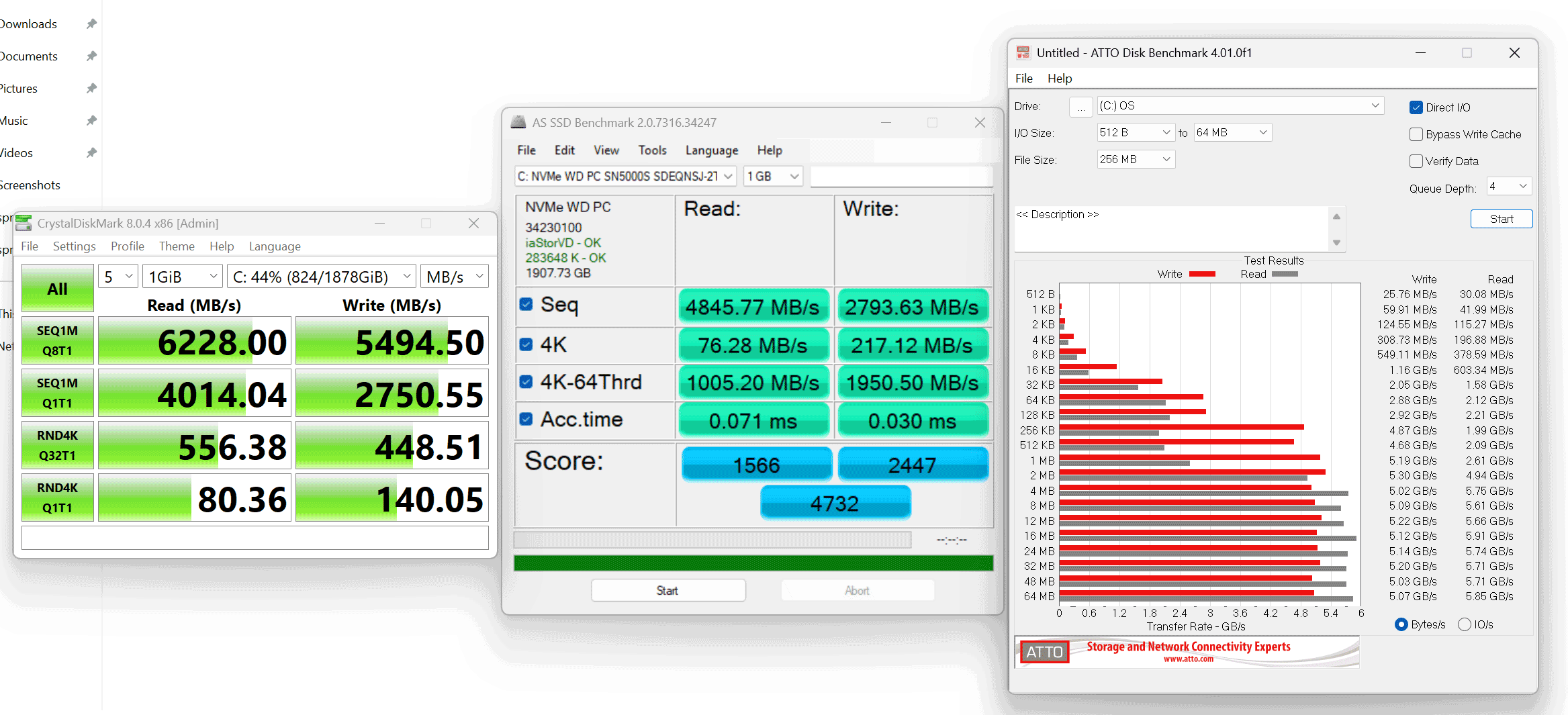This screenshot has height=715, width=1568.
Task: Click Start in AS SSD Benchmark
Action: (668, 590)
